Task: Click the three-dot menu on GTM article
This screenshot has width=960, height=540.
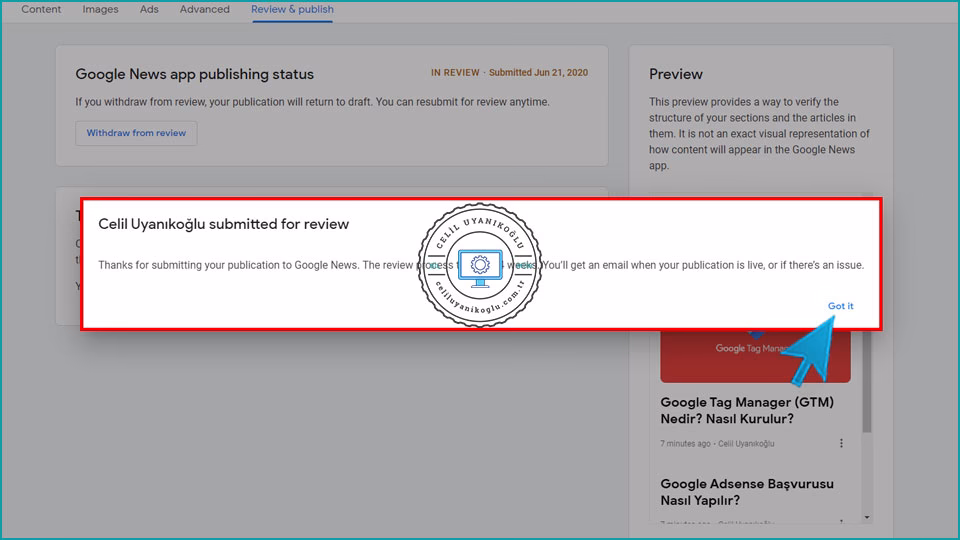Action: click(x=841, y=443)
